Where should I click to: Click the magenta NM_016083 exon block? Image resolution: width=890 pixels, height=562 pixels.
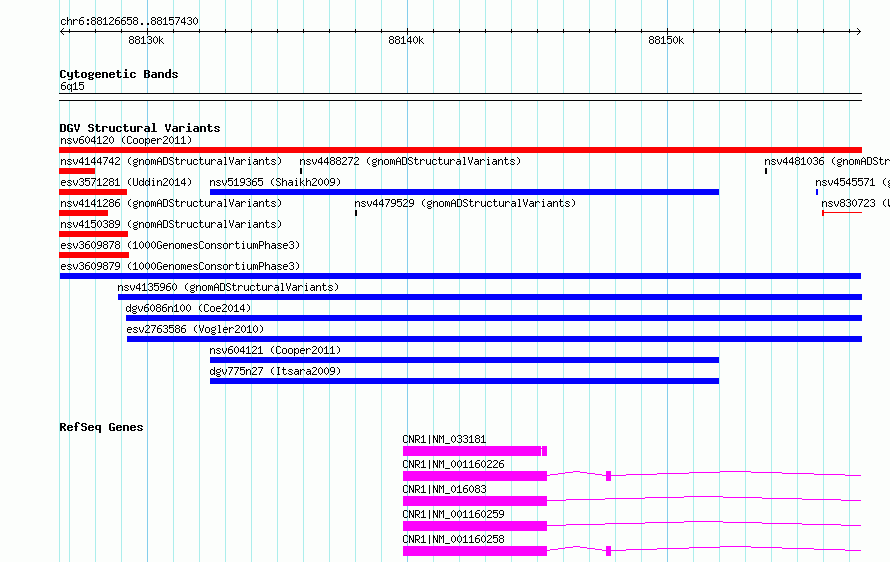pyautogui.click(x=475, y=501)
